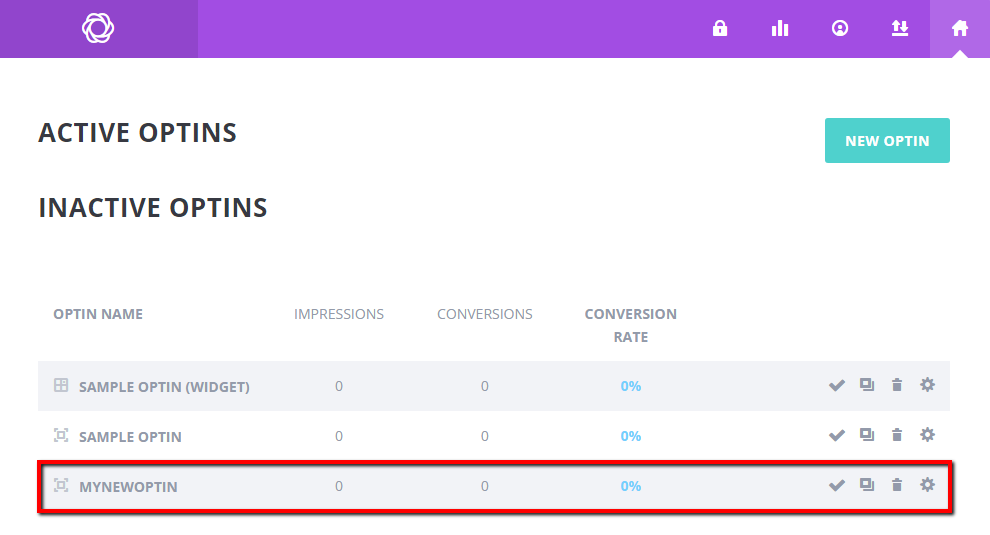Open the statistics bar chart tab
Image resolution: width=990 pixels, height=535 pixels.
coord(780,29)
